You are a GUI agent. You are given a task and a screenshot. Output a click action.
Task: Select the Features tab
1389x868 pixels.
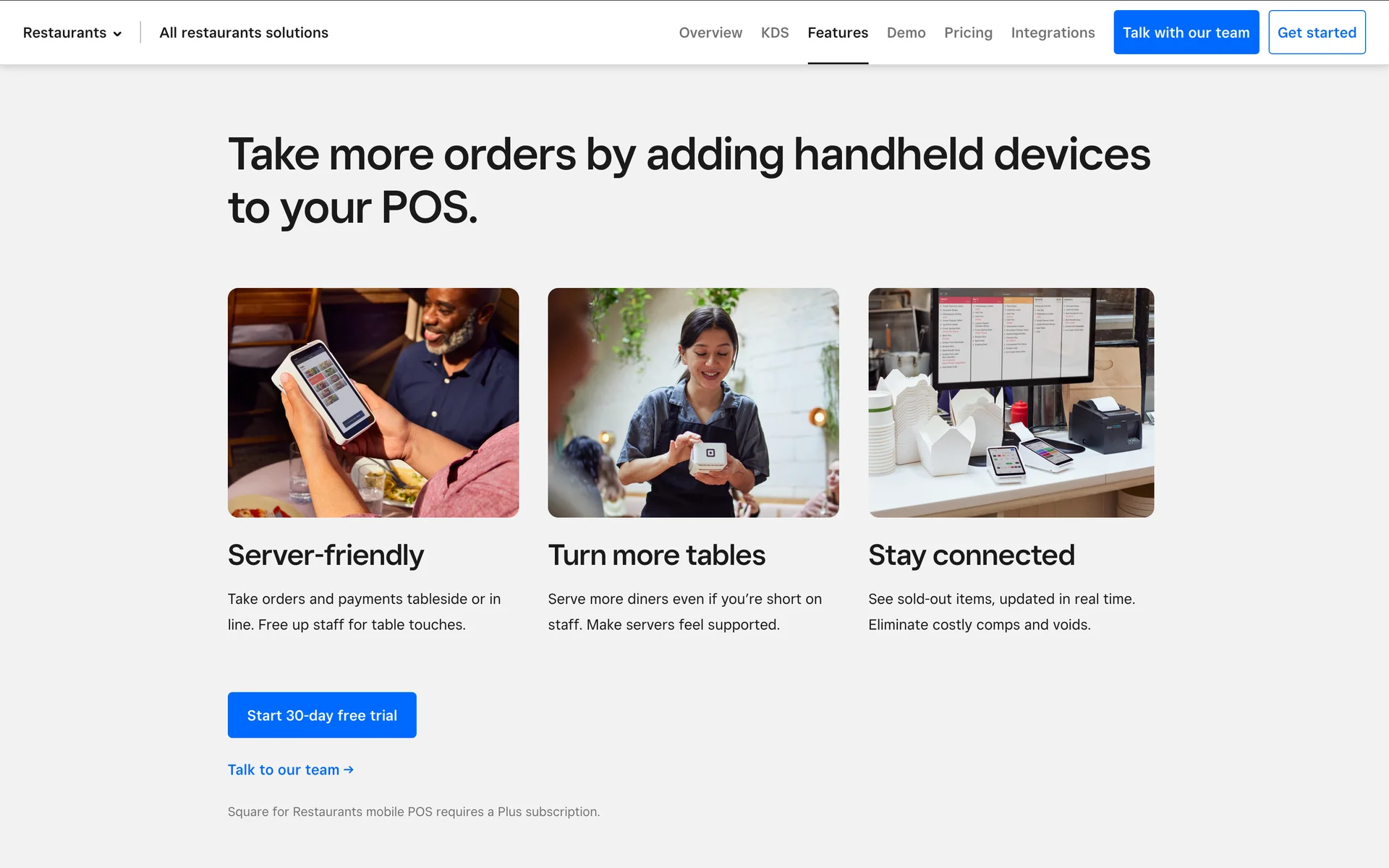point(838,33)
